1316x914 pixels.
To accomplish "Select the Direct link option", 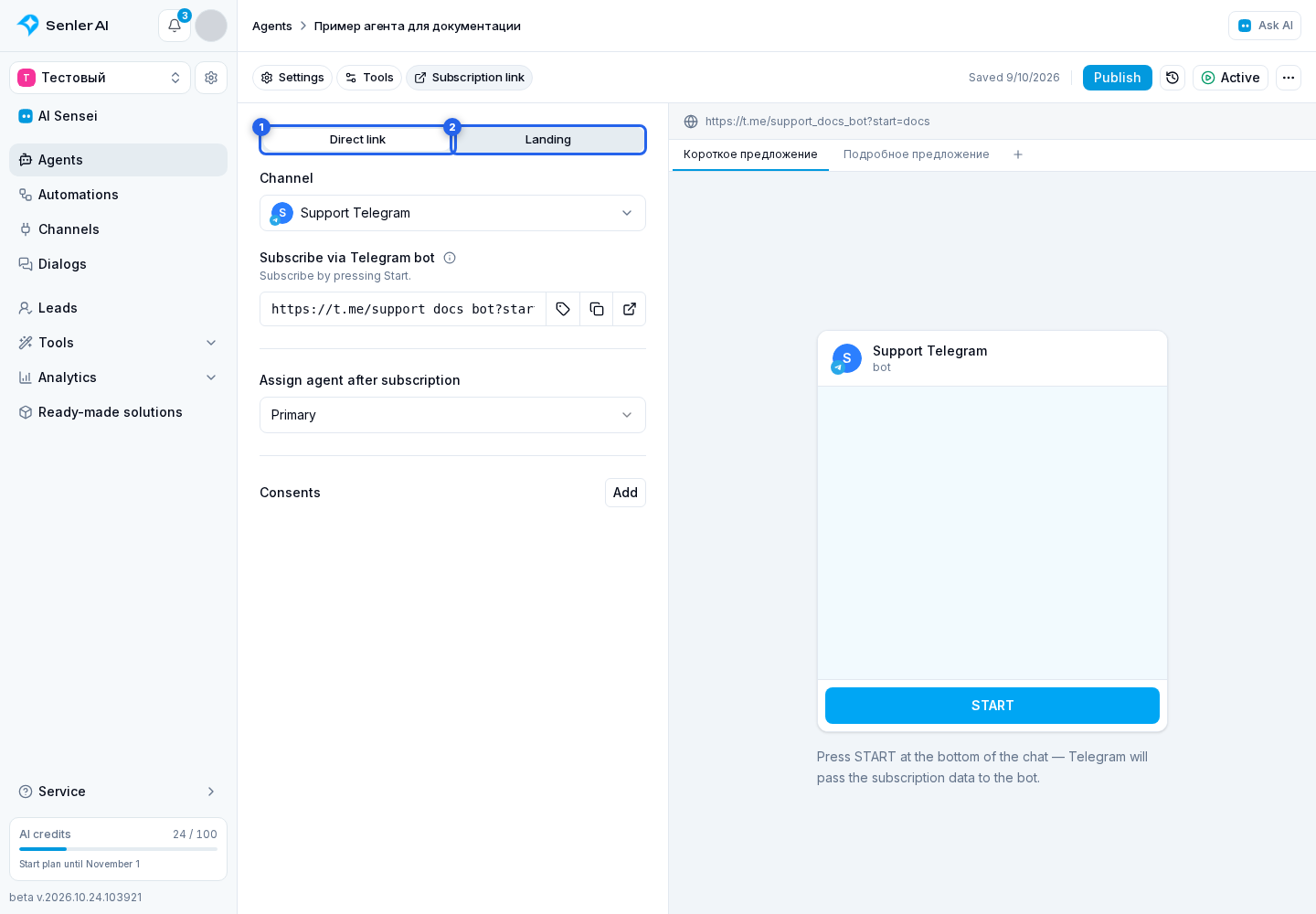I will 357,140.
